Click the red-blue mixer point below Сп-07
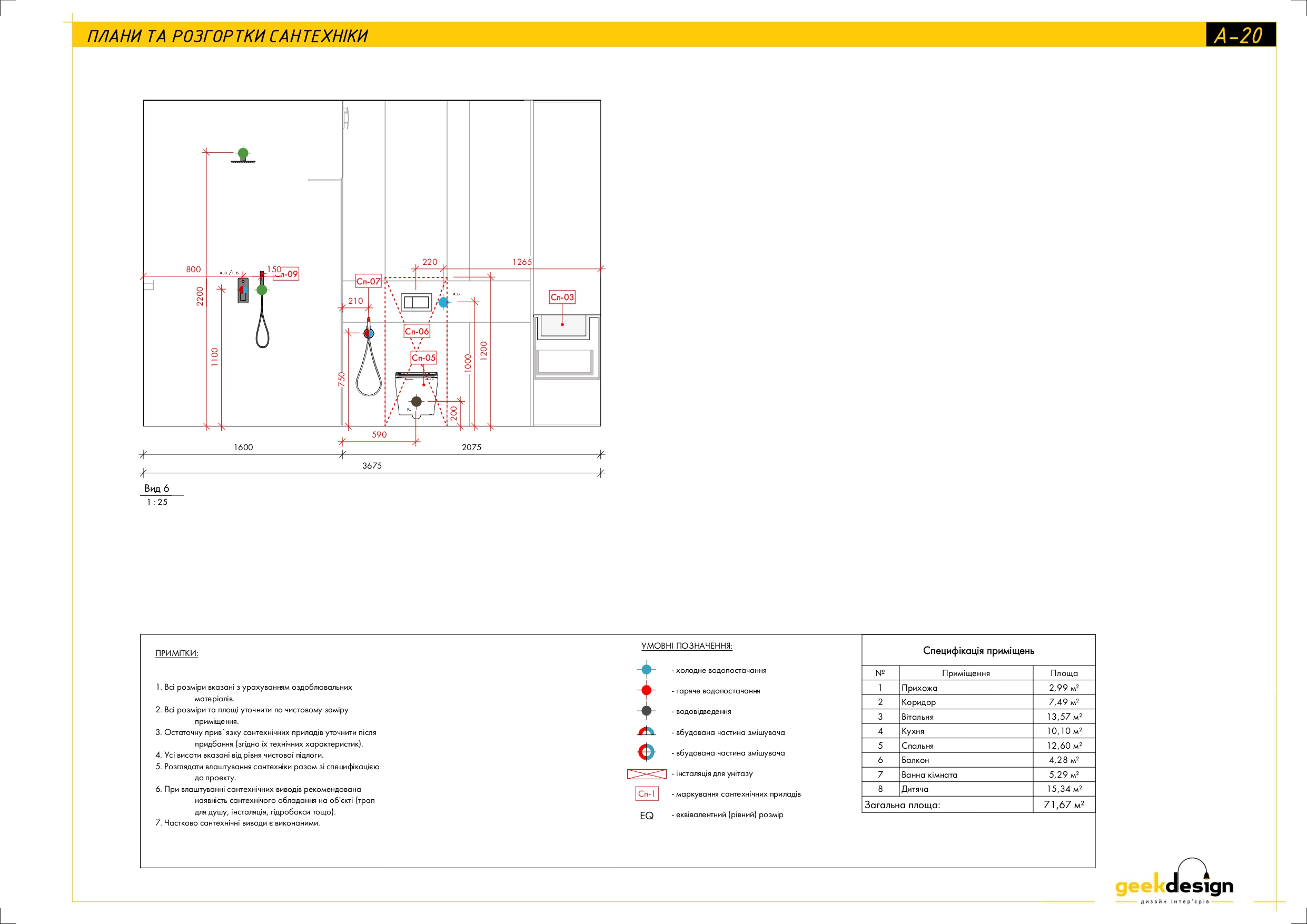The image size is (1307, 924). pyautogui.click(x=369, y=334)
